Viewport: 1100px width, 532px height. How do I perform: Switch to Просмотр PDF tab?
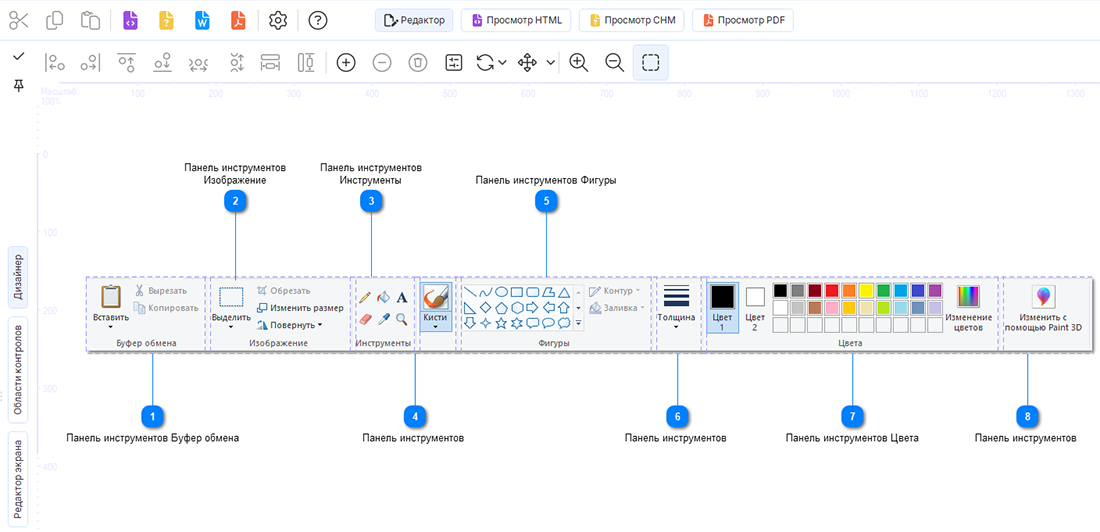[743, 20]
